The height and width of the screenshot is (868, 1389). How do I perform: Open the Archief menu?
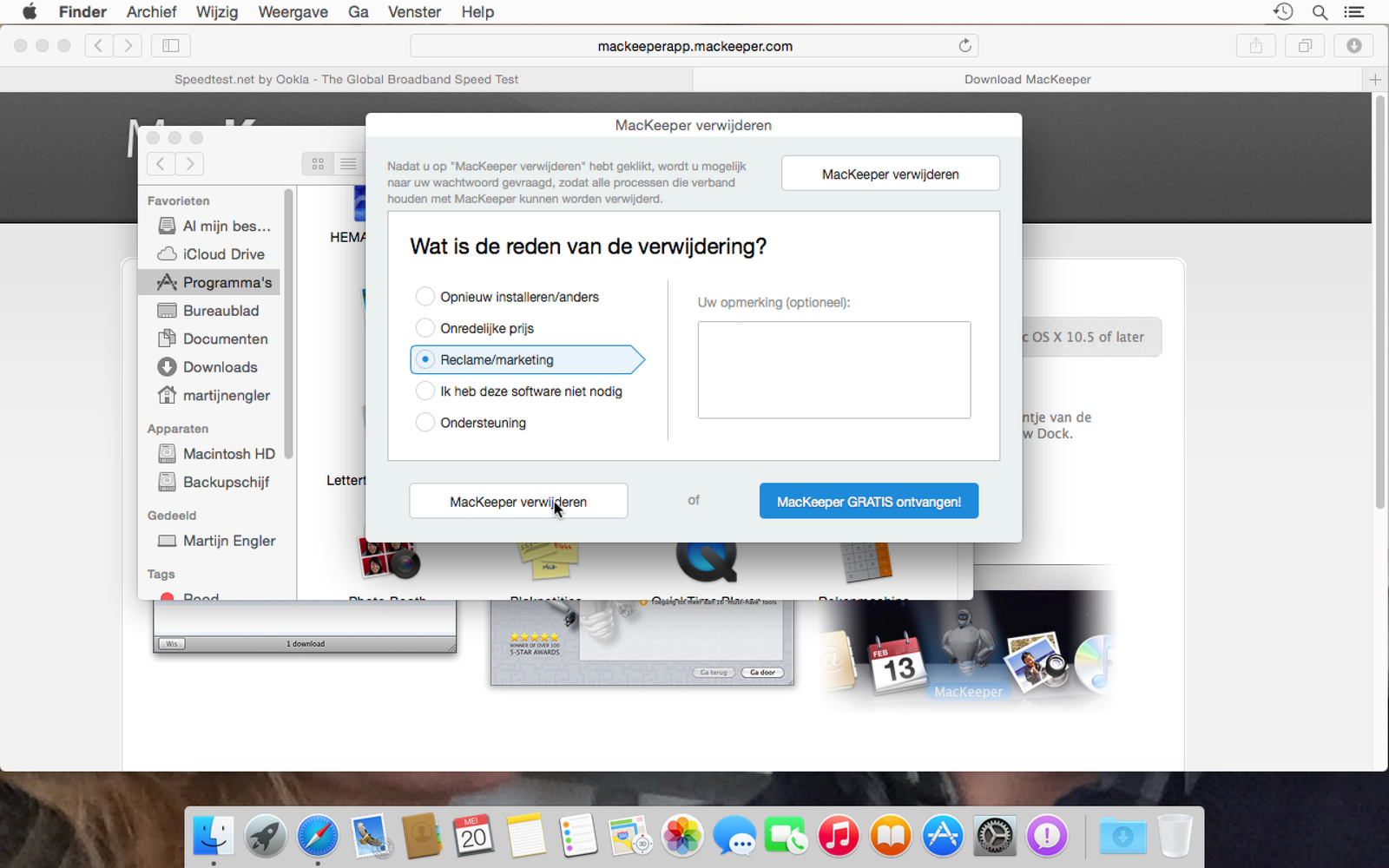tap(151, 12)
